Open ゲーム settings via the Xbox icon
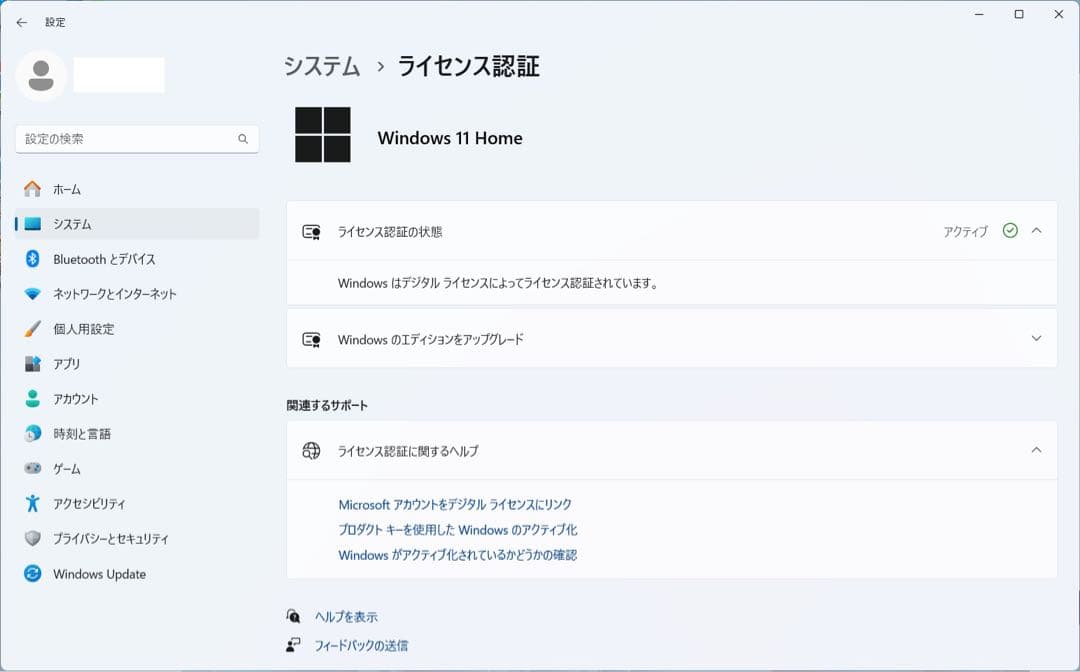The width and height of the screenshot is (1080, 672). (33, 469)
